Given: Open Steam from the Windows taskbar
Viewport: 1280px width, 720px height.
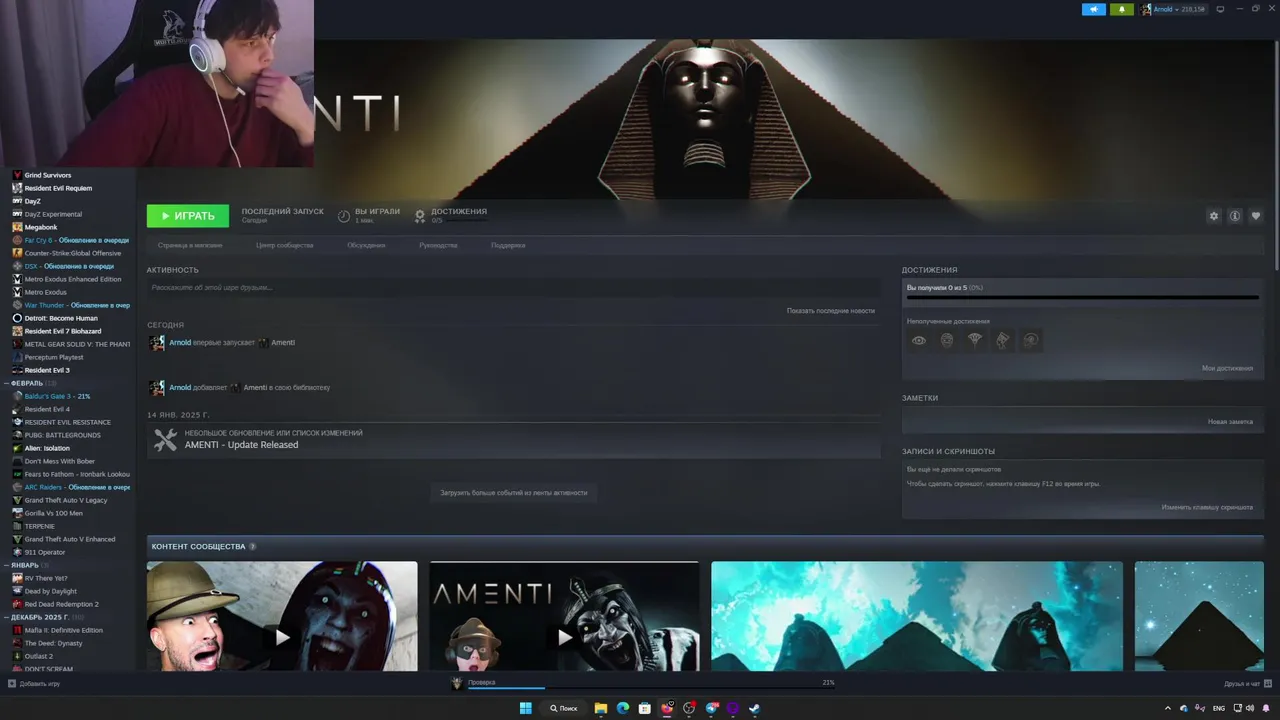Looking at the screenshot, I should (755, 708).
